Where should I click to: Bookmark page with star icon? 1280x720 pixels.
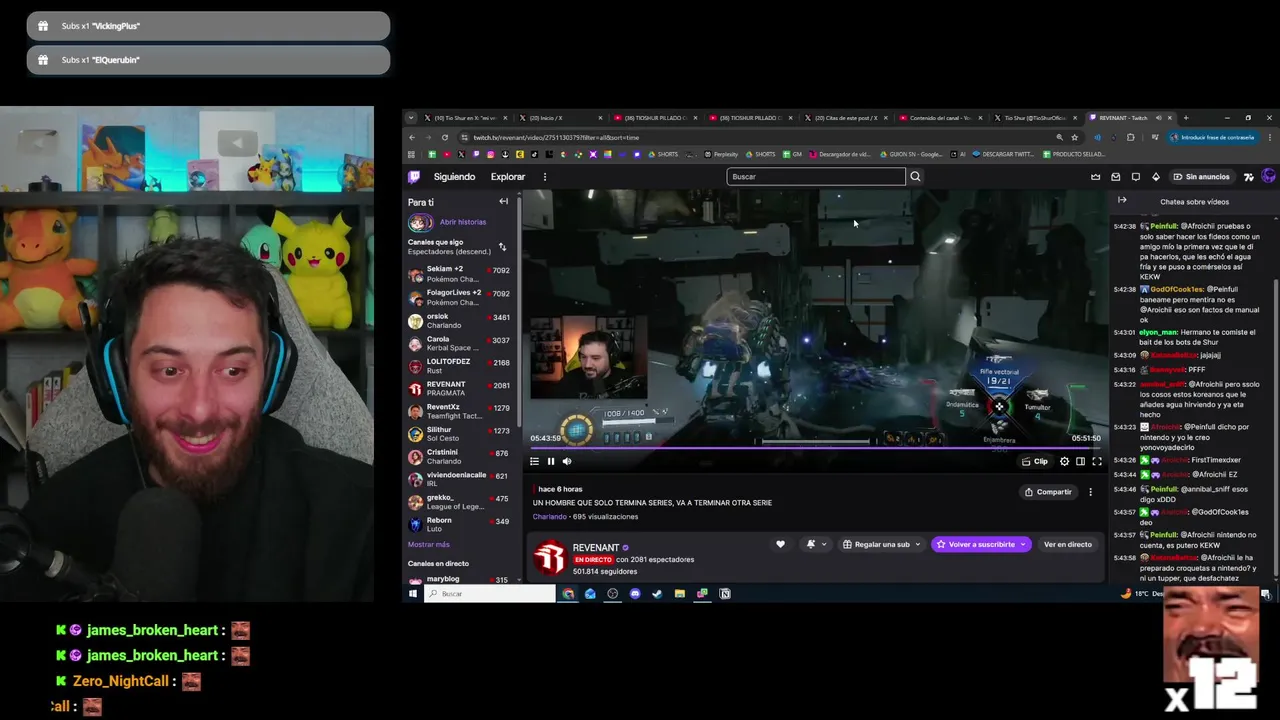pos(1074,137)
